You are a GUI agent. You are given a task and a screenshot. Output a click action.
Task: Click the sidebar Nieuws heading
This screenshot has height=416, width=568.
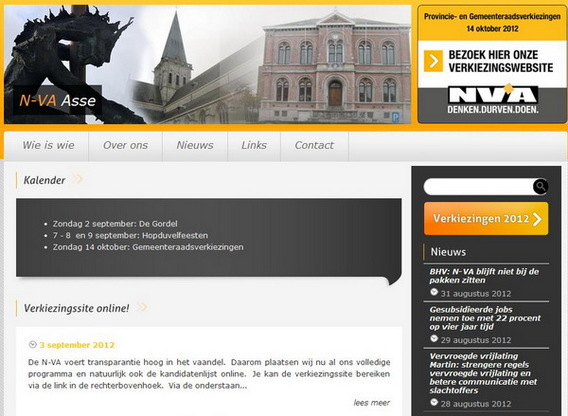pos(448,252)
